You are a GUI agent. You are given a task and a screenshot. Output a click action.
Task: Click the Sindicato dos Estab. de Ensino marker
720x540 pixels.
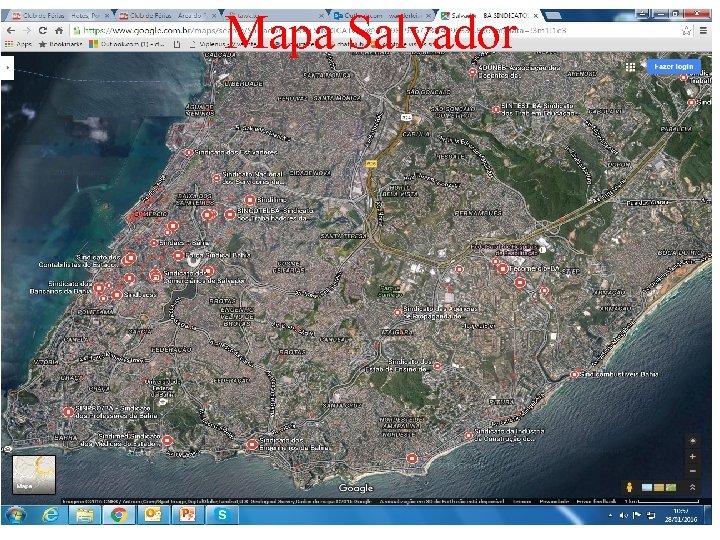(437, 366)
